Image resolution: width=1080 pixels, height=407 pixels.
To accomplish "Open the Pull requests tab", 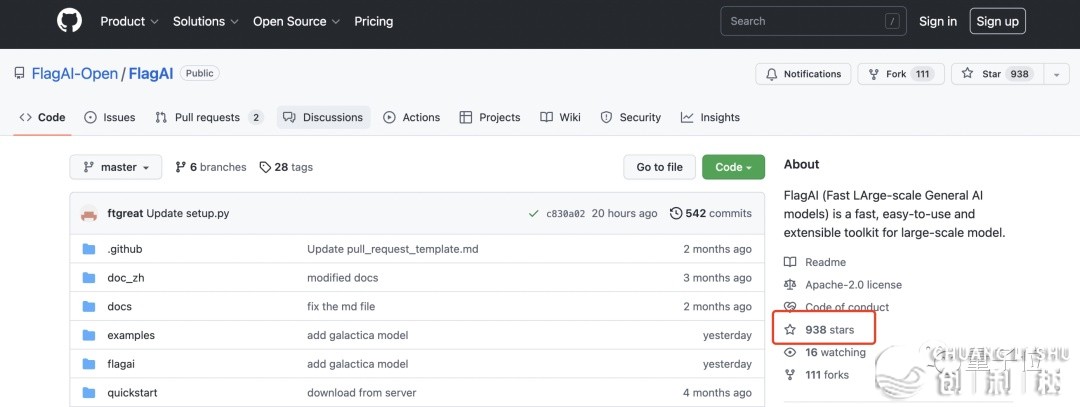I will click(x=208, y=117).
